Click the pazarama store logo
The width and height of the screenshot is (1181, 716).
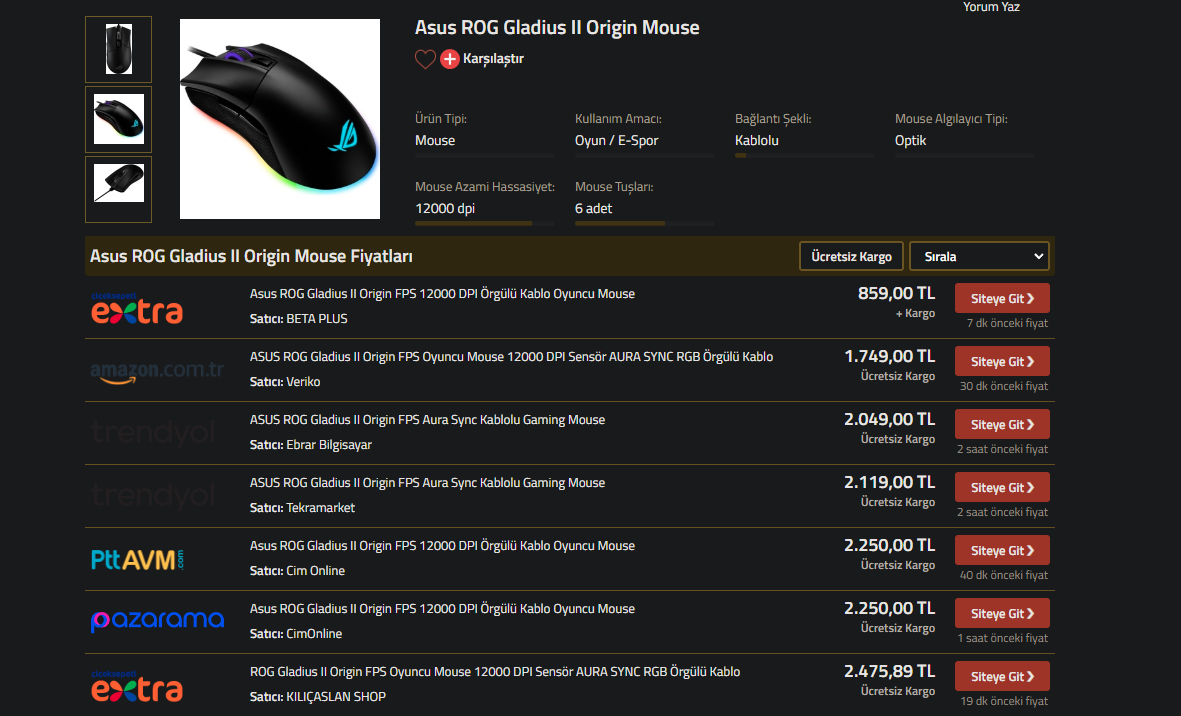(157, 620)
